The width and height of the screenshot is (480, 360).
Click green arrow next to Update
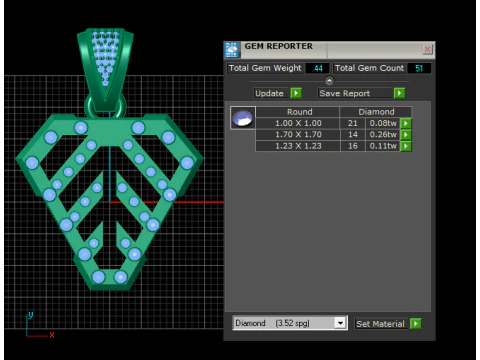tap(296, 93)
